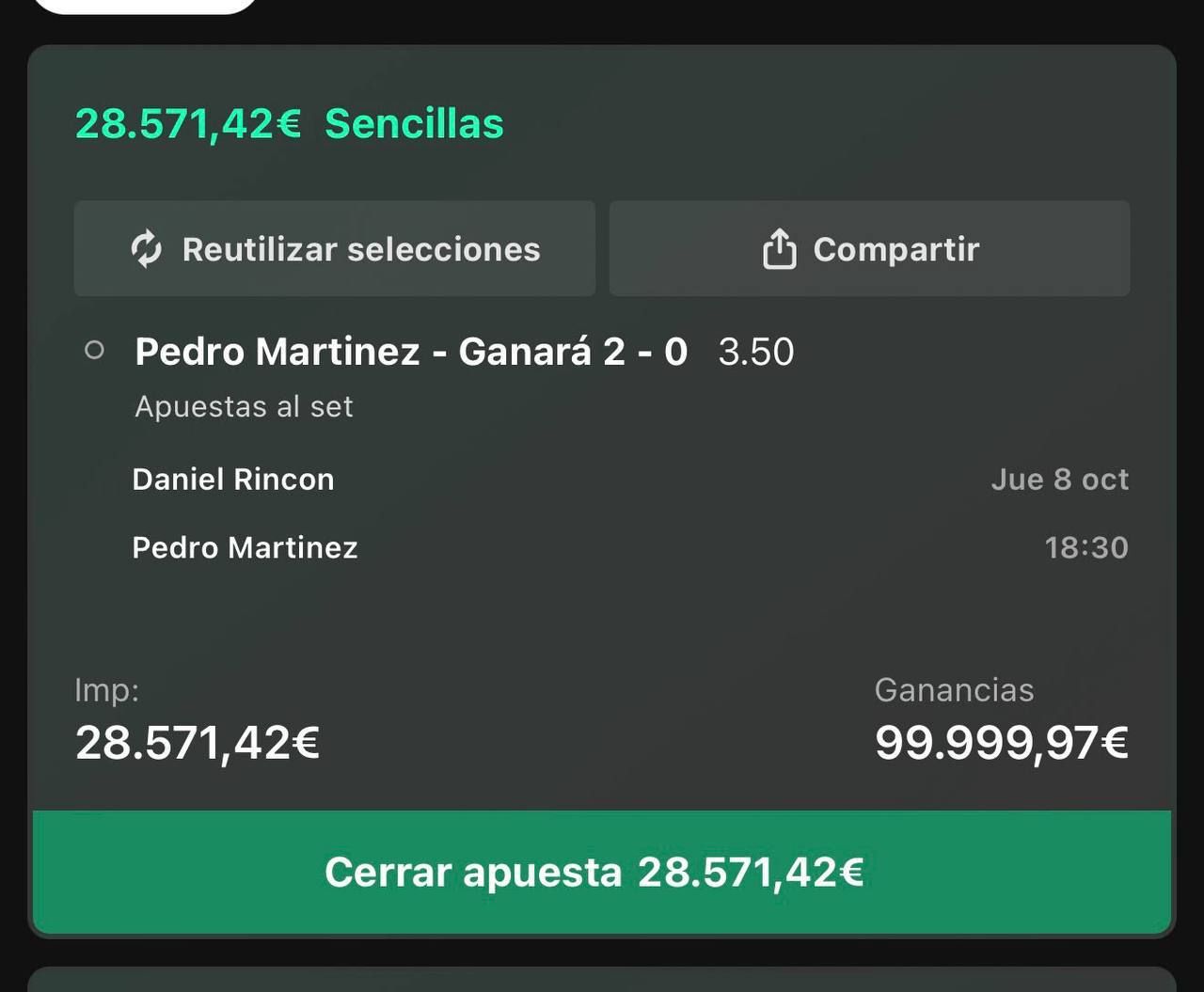
Task: Select player Daniel Rincon
Action: 233,480
